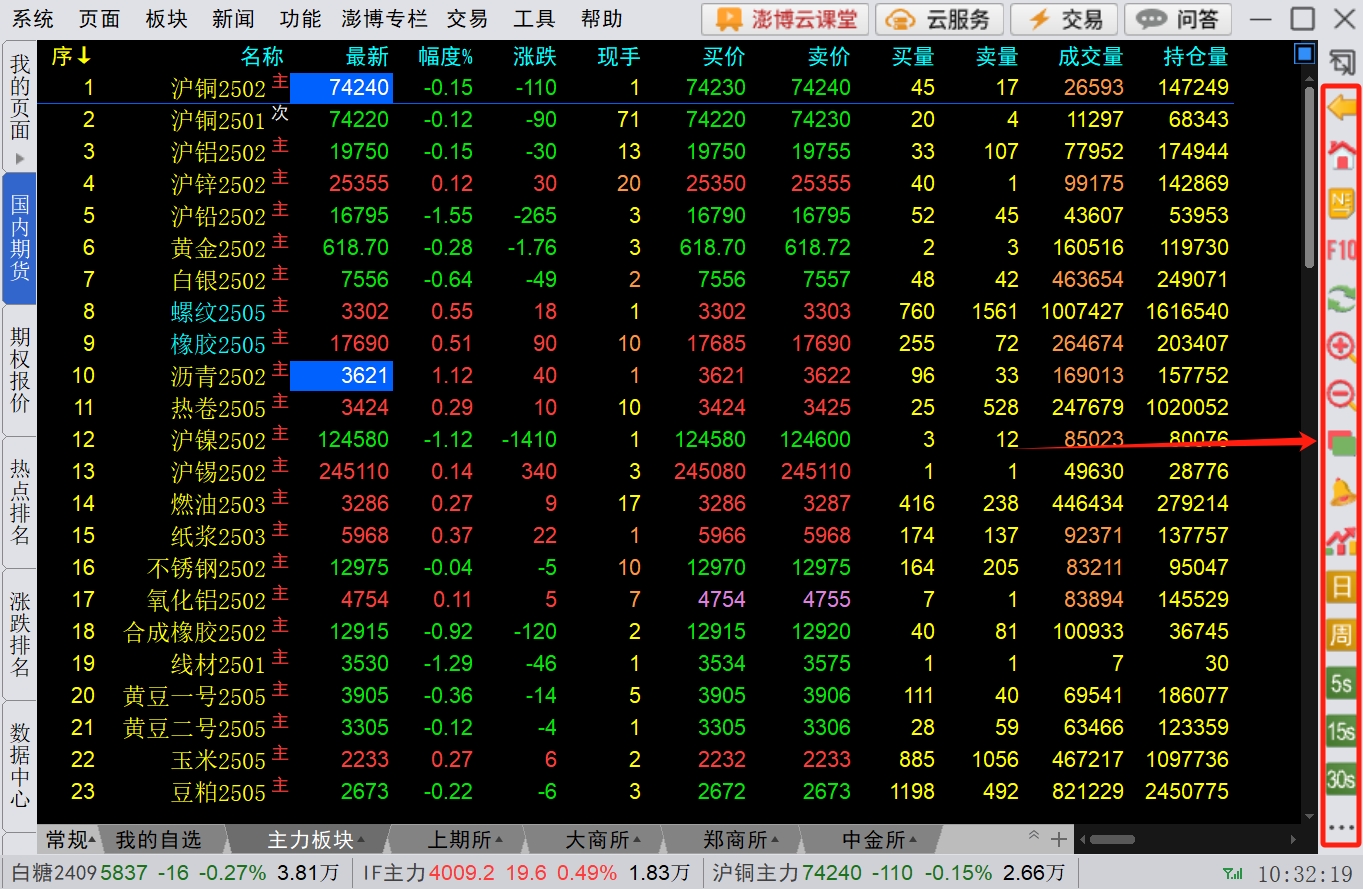Open the 页面 menu
Screen dimensions: 1363x889
(99, 19)
